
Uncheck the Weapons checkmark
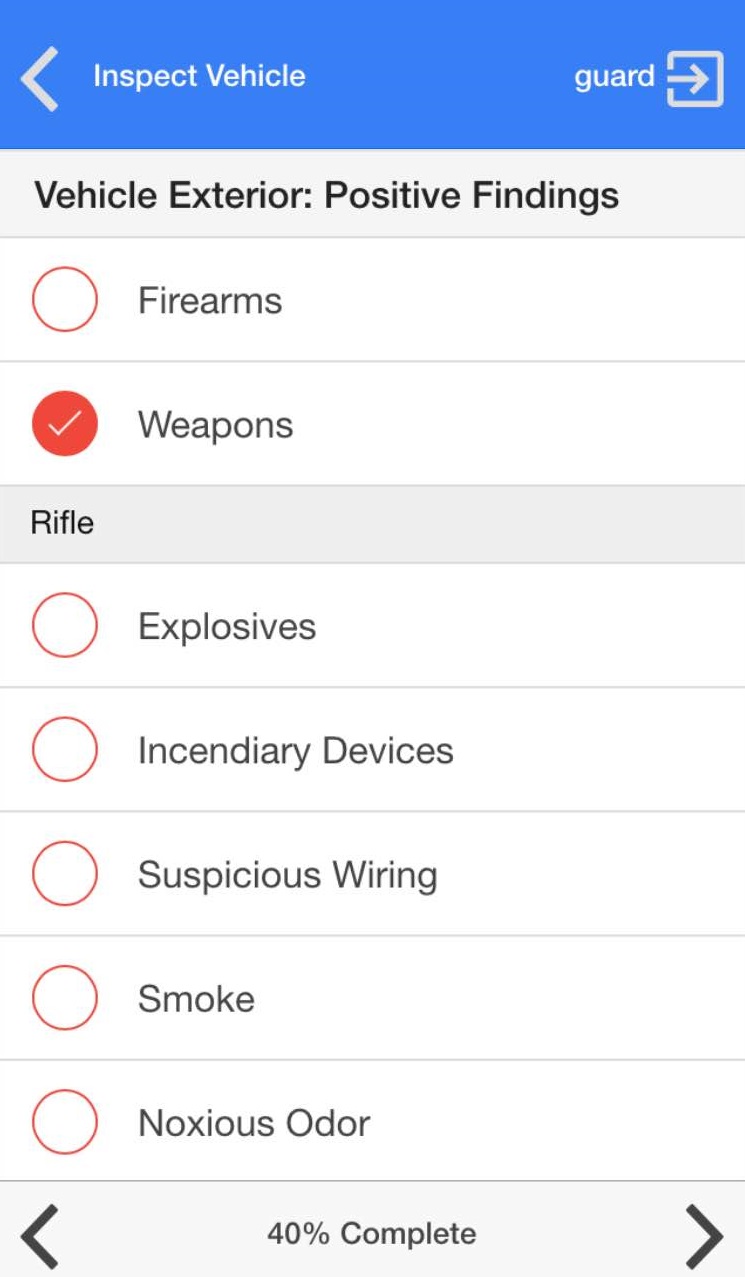pyautogui.click(x=65, y=424)
